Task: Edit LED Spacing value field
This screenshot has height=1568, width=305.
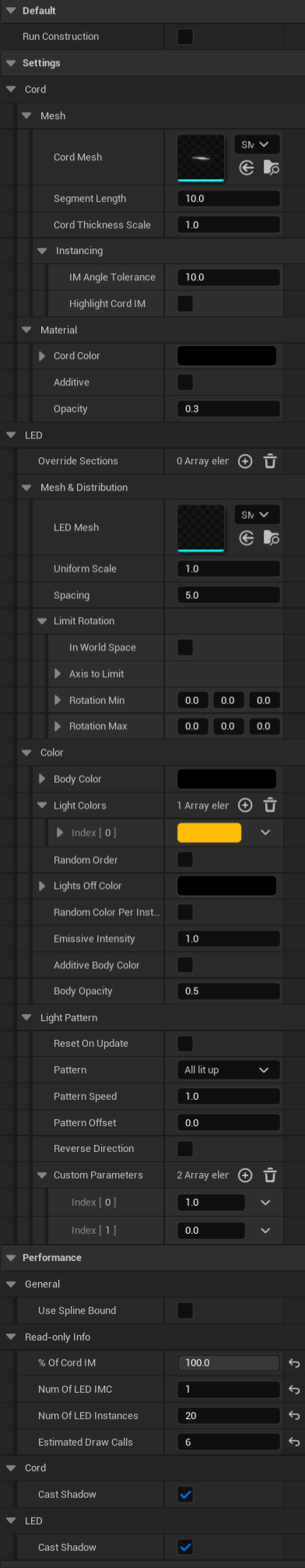Action: click(228, 595)
